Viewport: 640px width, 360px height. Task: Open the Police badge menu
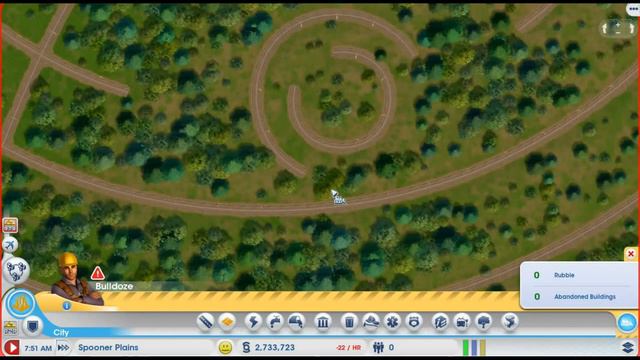click(x=414, y=322)
